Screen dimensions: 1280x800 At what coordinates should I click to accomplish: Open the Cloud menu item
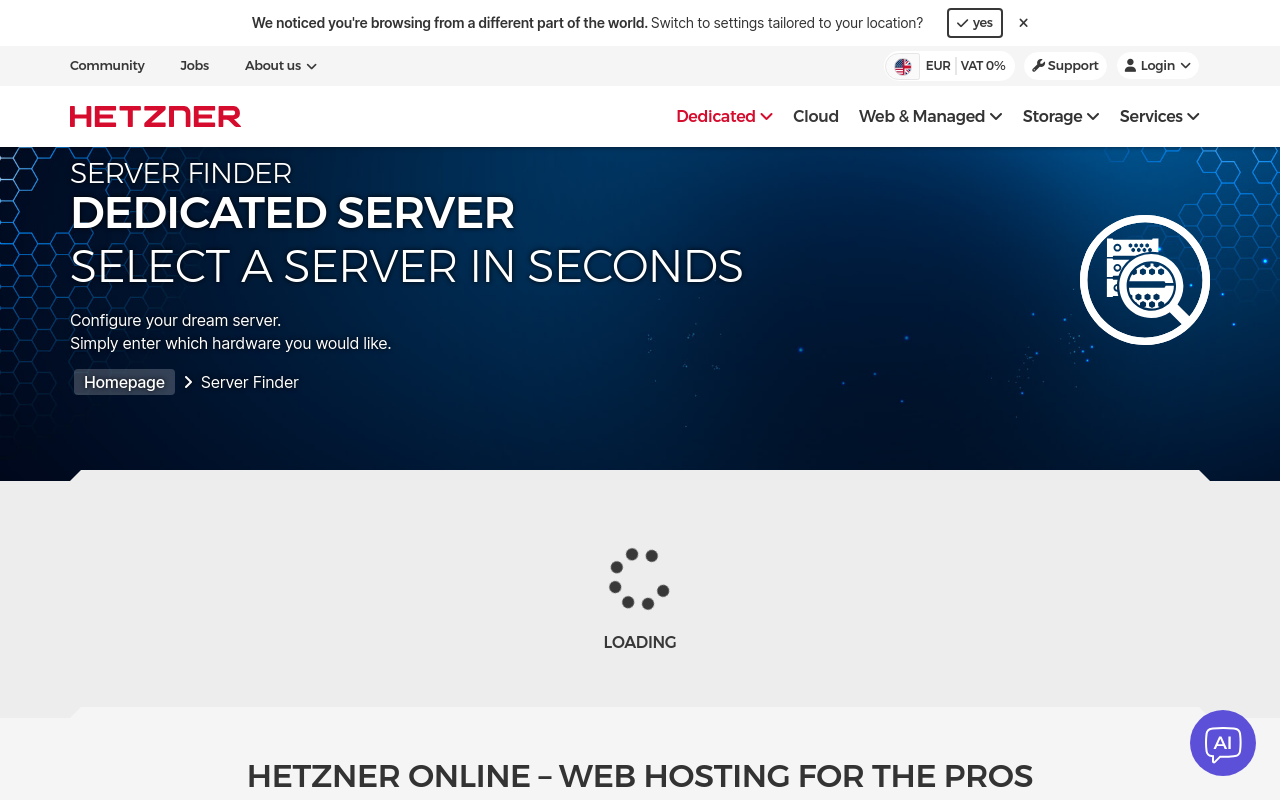(x=816, y=116)
